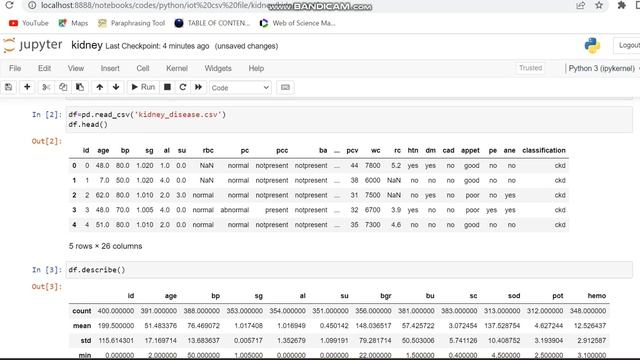Click the count row label in describe output
Screen dimensions: 640x360
82,311
